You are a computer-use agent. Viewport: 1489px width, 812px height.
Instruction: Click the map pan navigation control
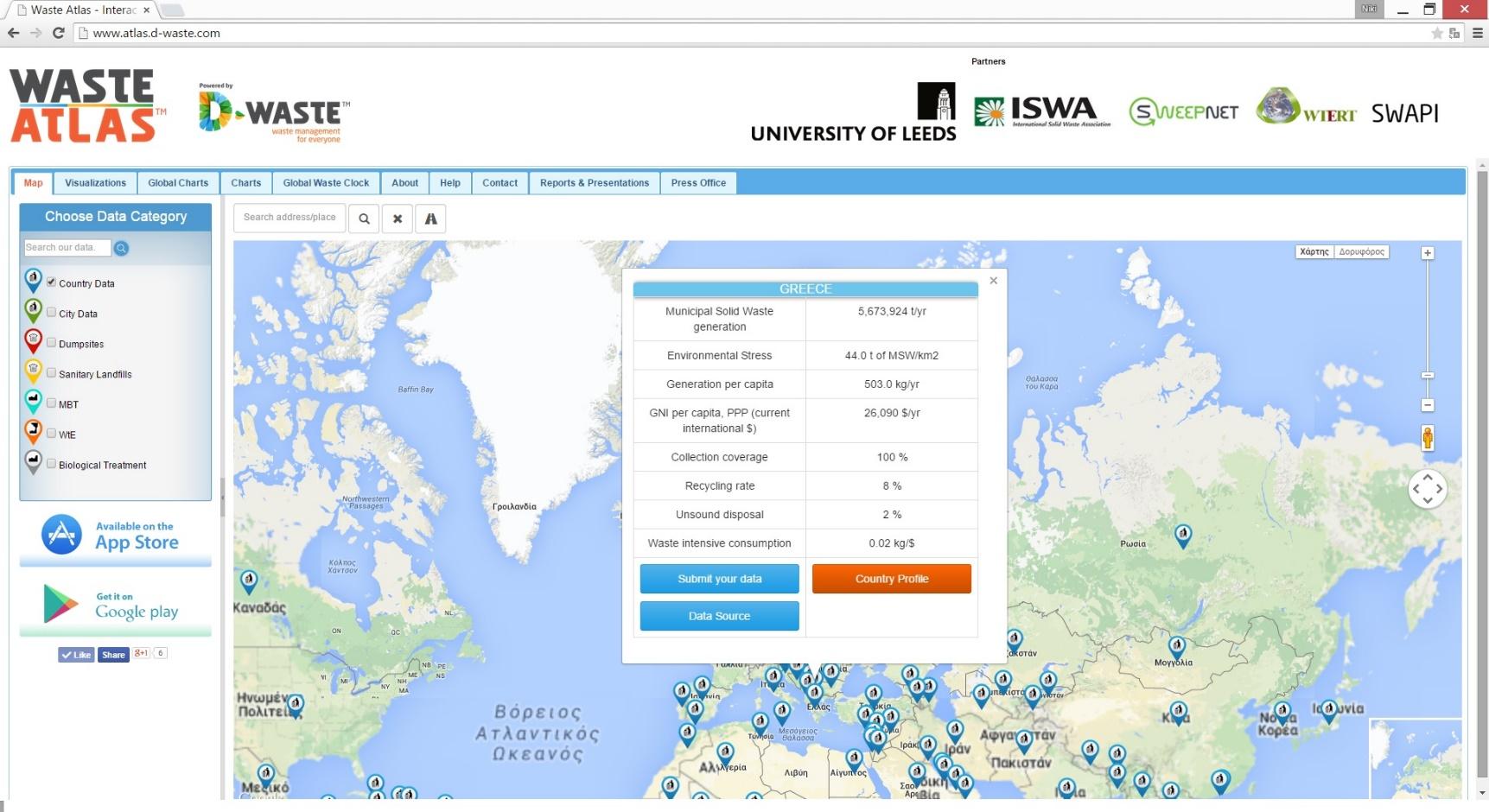click(x=1428, y=489)
